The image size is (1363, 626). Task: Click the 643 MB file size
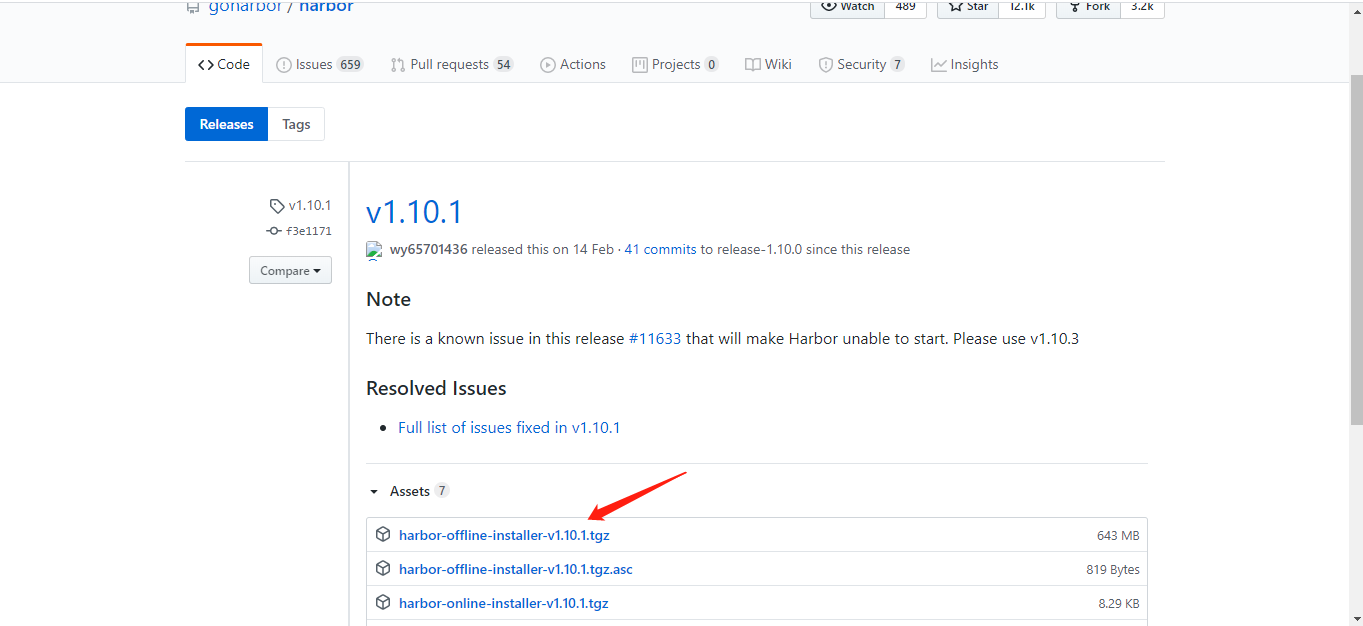point(1118,536)
